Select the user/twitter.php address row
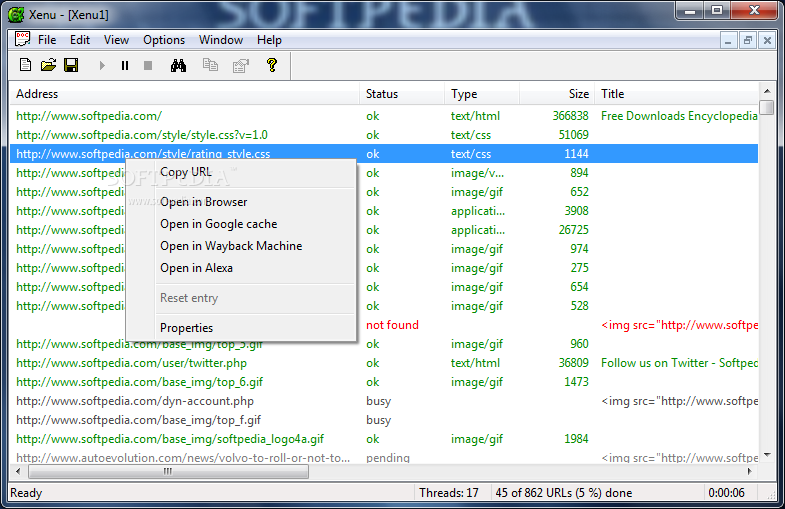The width and height of the screenshot is (785, 509). click(384, 363)
